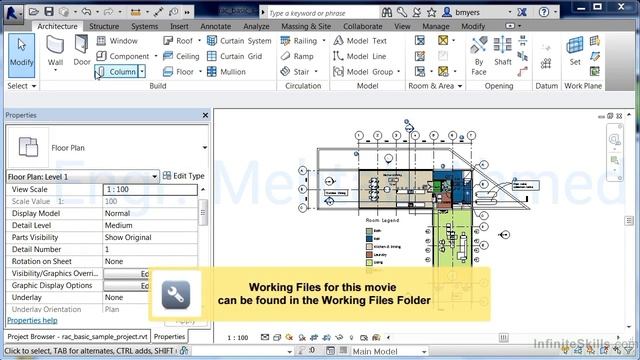Switch to the Insert tab
The image size is (640, 360).
(179, 26)
